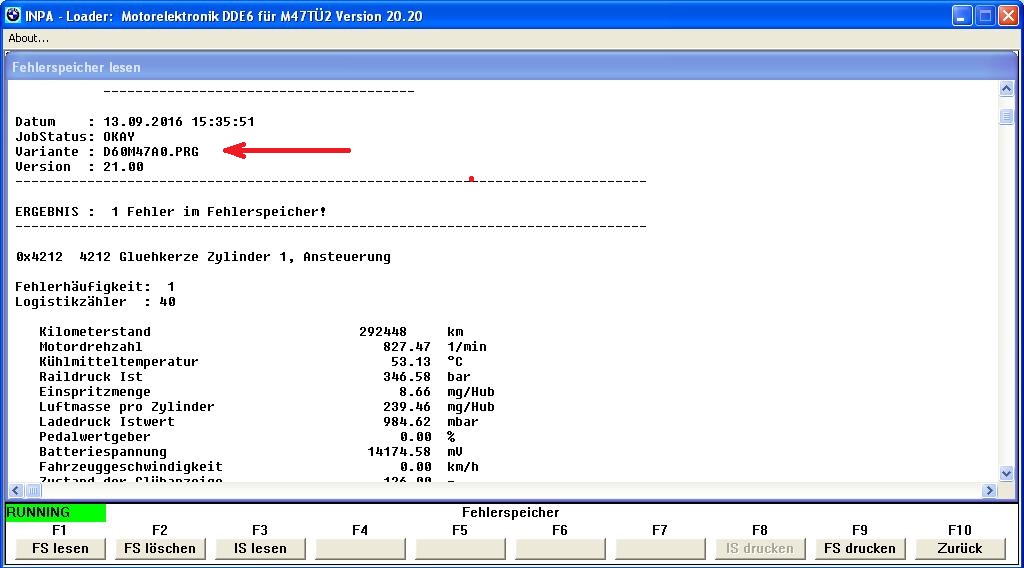The width and height of the screenshot is (1024, 568).
Task: Clear fault memory with FS löschen
Action: (160, 548)
